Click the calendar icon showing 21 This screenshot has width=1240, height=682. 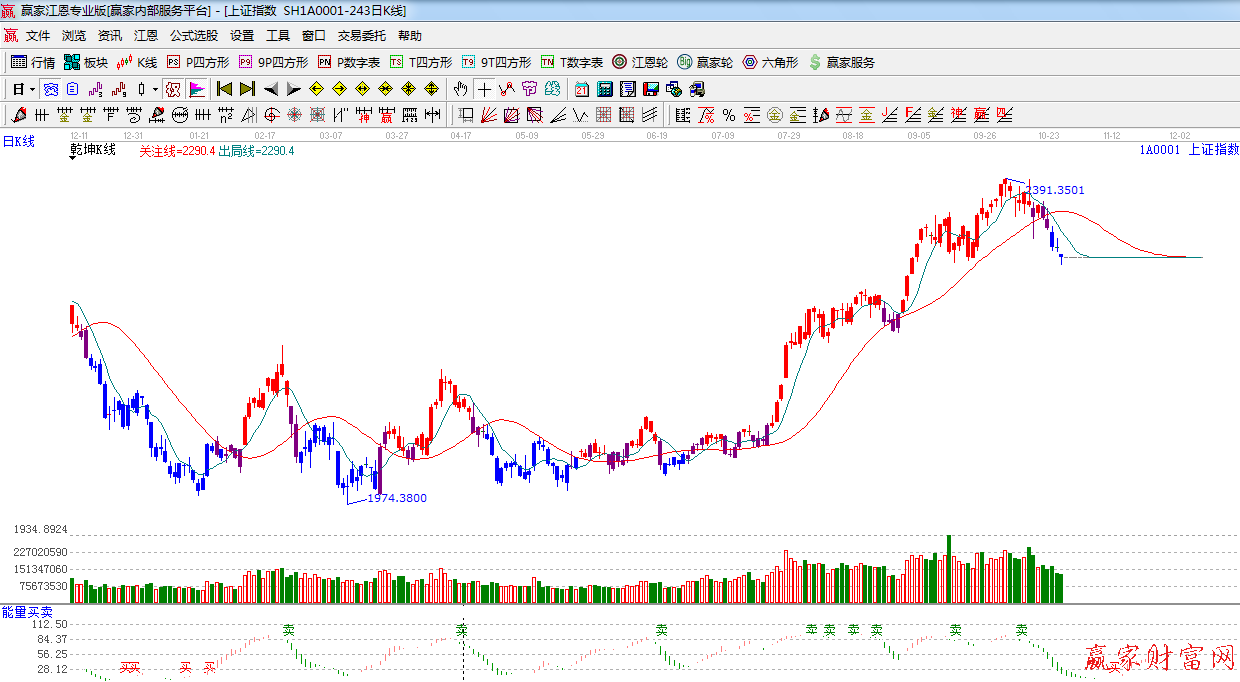tap(581, 89)
